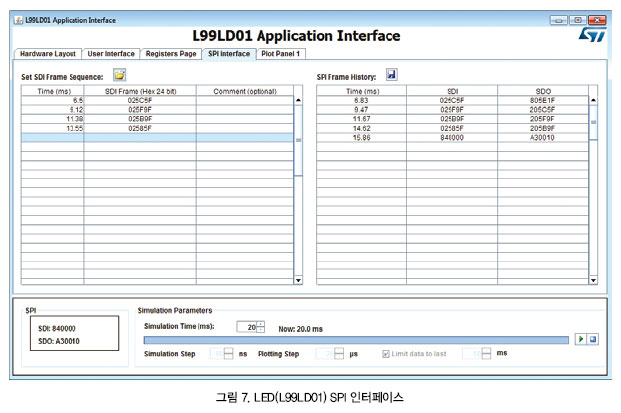Click down arrow of Frame History scrollbar

coord(593,280)
